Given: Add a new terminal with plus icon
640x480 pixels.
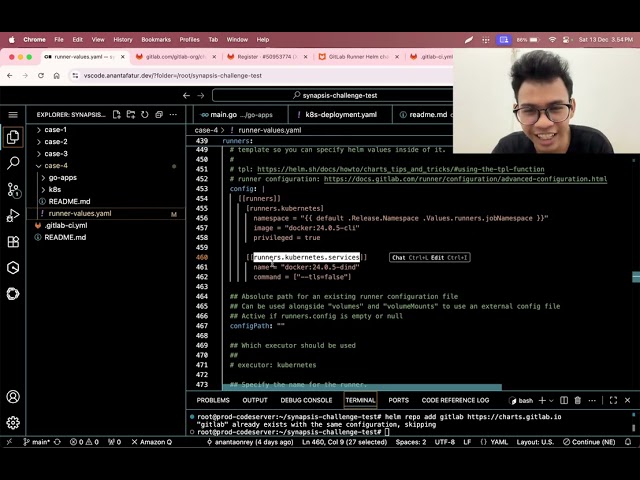Looking at the screenshot, I should [x=542, y=400].
